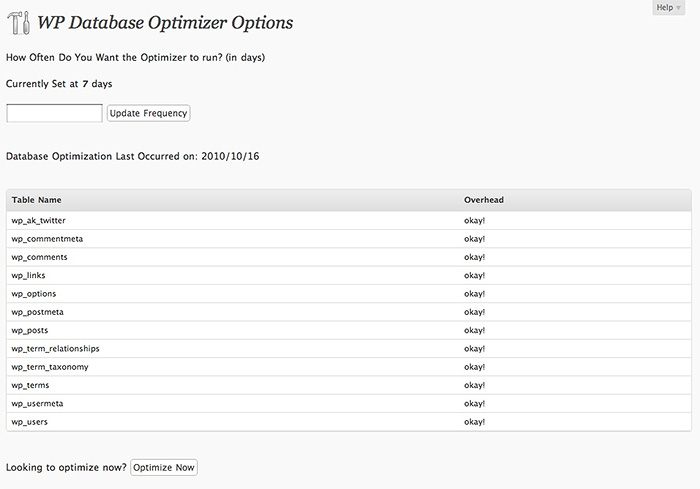Select the wp_commentmeta table row
The image size is (700, 489).
pyautogui.click(x=349, y=239)
